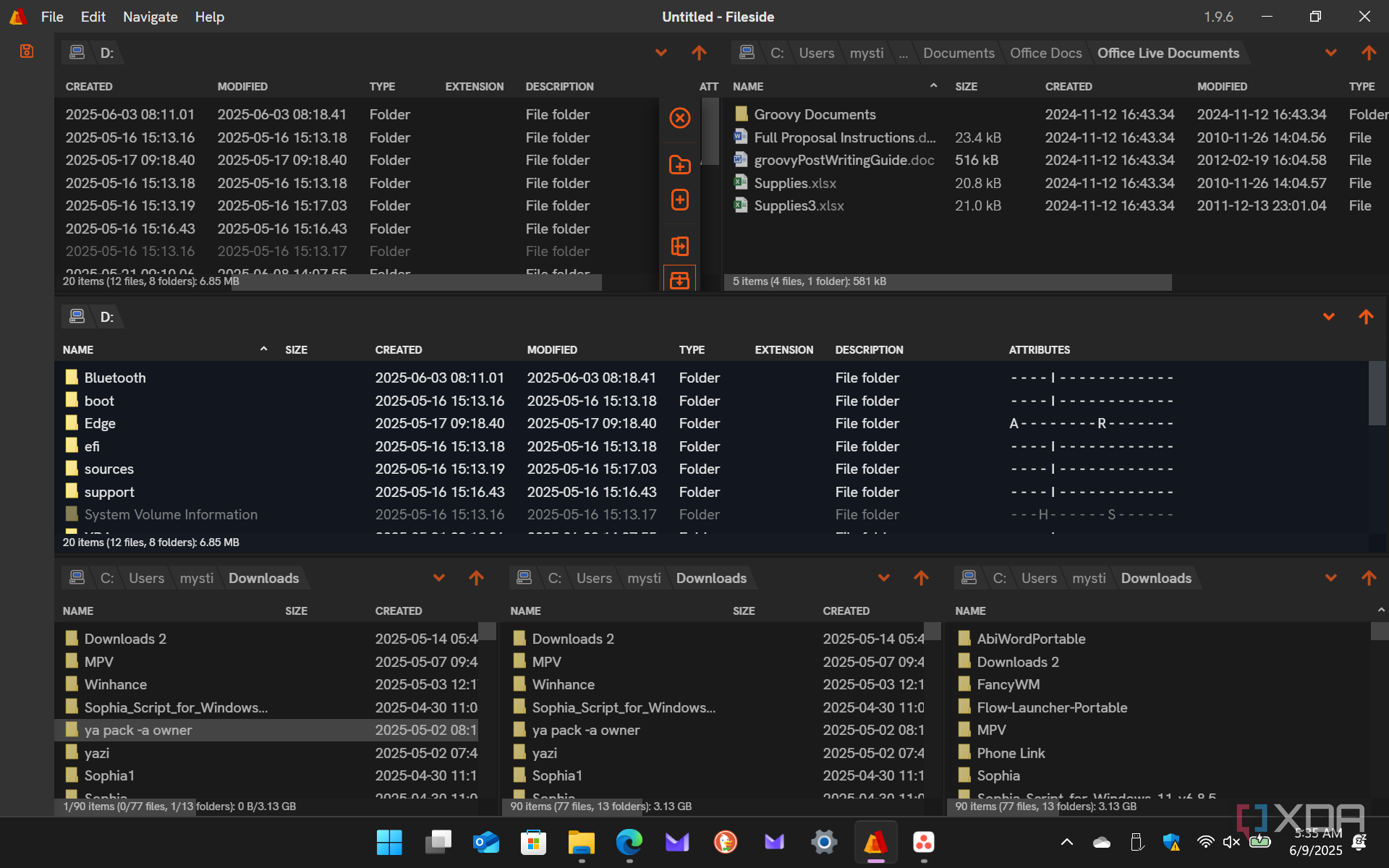Expand history dropdown in first Downloads pane

(x=438, y=578)
